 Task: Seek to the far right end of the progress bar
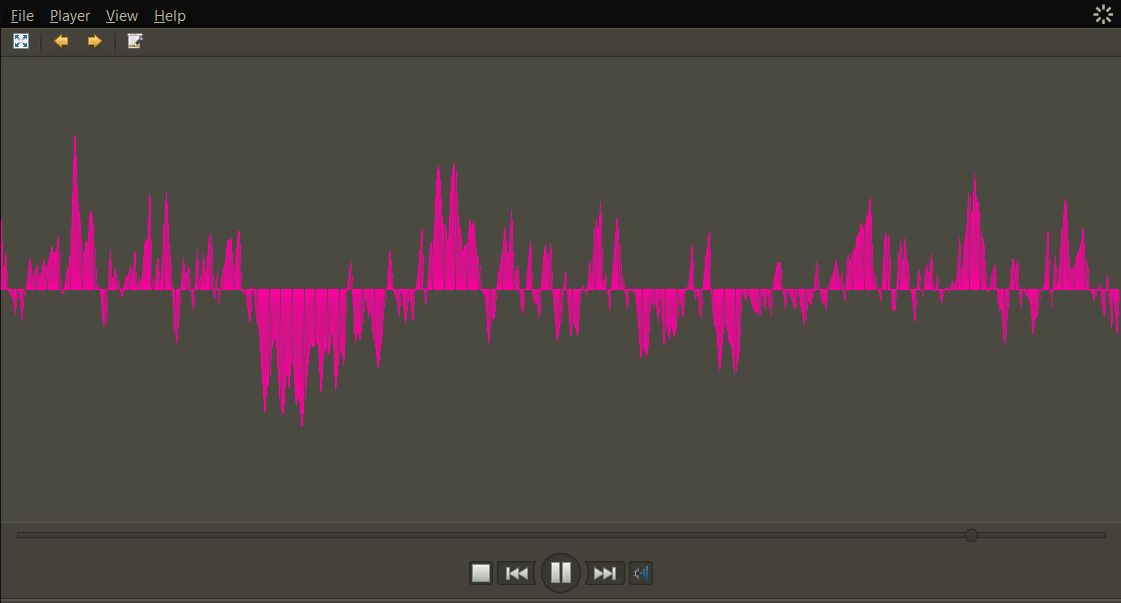click(x=1104, y=535)
